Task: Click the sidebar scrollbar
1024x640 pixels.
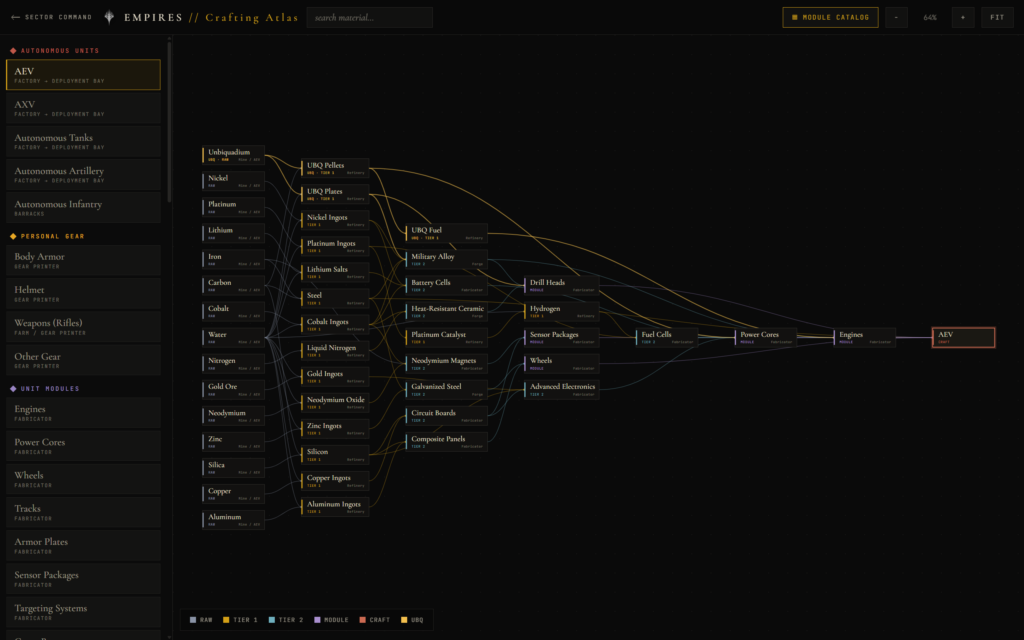Action: point(169,121)
